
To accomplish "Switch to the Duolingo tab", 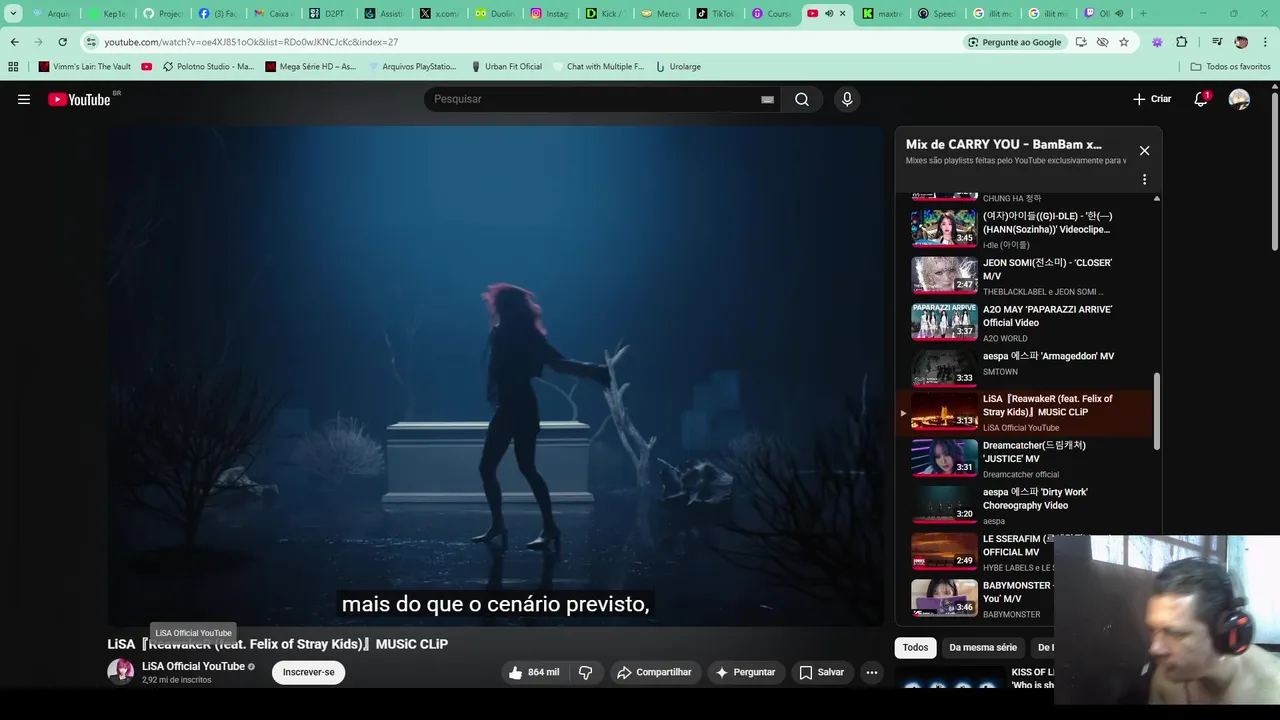I will click(494, 14).
